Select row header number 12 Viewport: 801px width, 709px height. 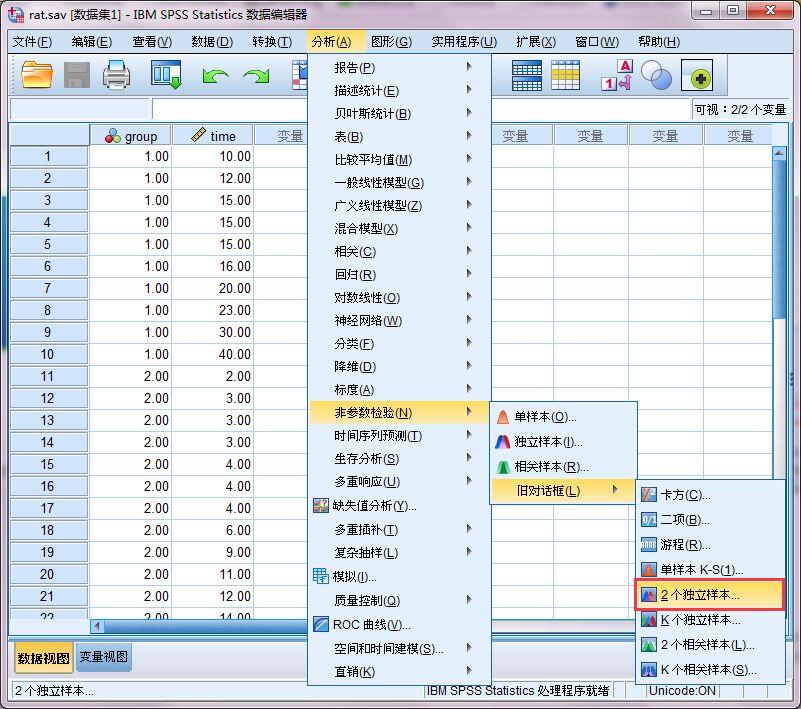pyautogui.click(x=48, y=398)
